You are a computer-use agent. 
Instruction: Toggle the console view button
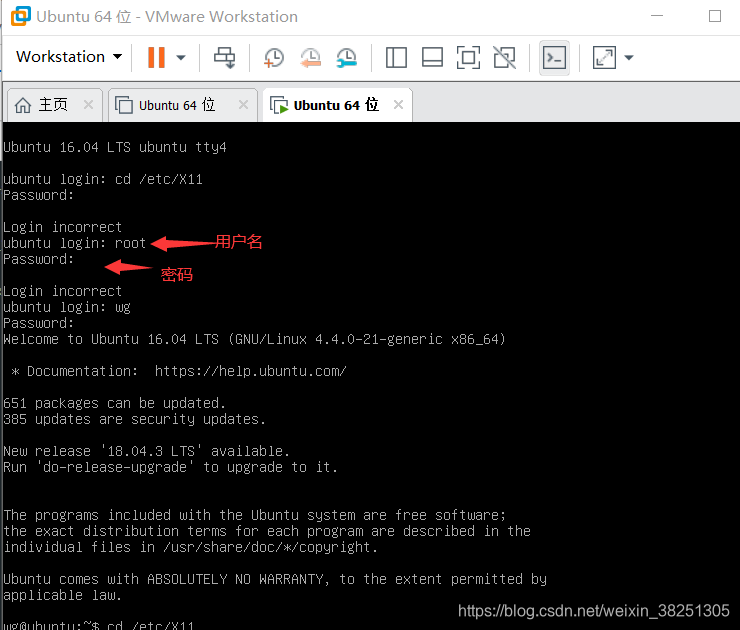tap(555, 58)
